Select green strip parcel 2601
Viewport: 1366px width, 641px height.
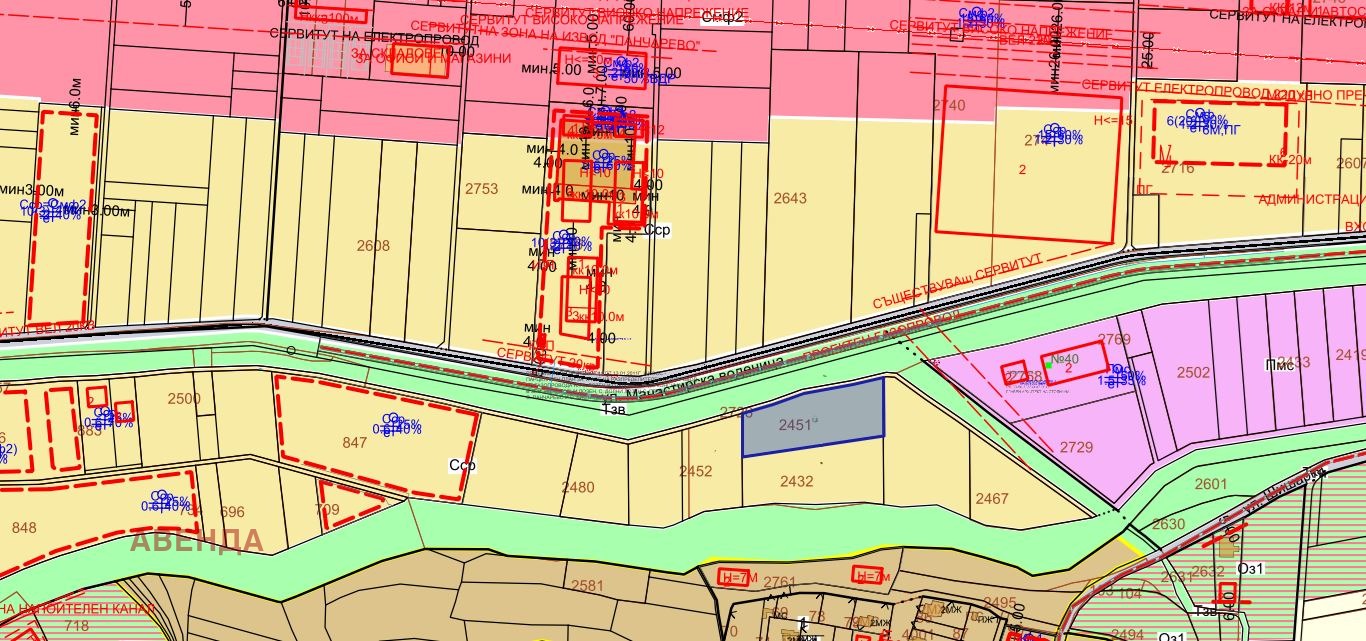point(1210,484)
